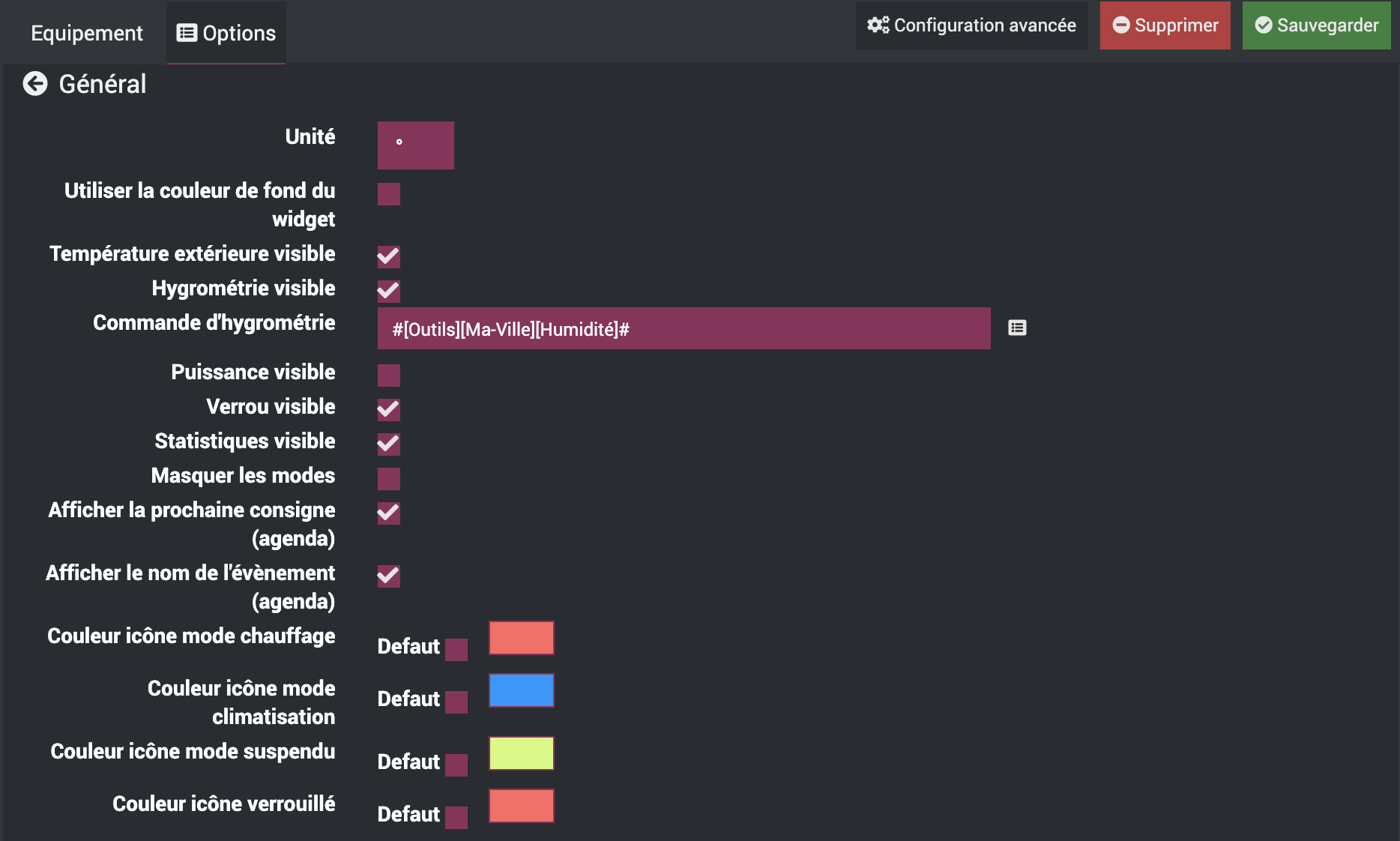Pick the blue climatisation color swatch
Viewport: 1400px width, 841px height.
(522, 690)
